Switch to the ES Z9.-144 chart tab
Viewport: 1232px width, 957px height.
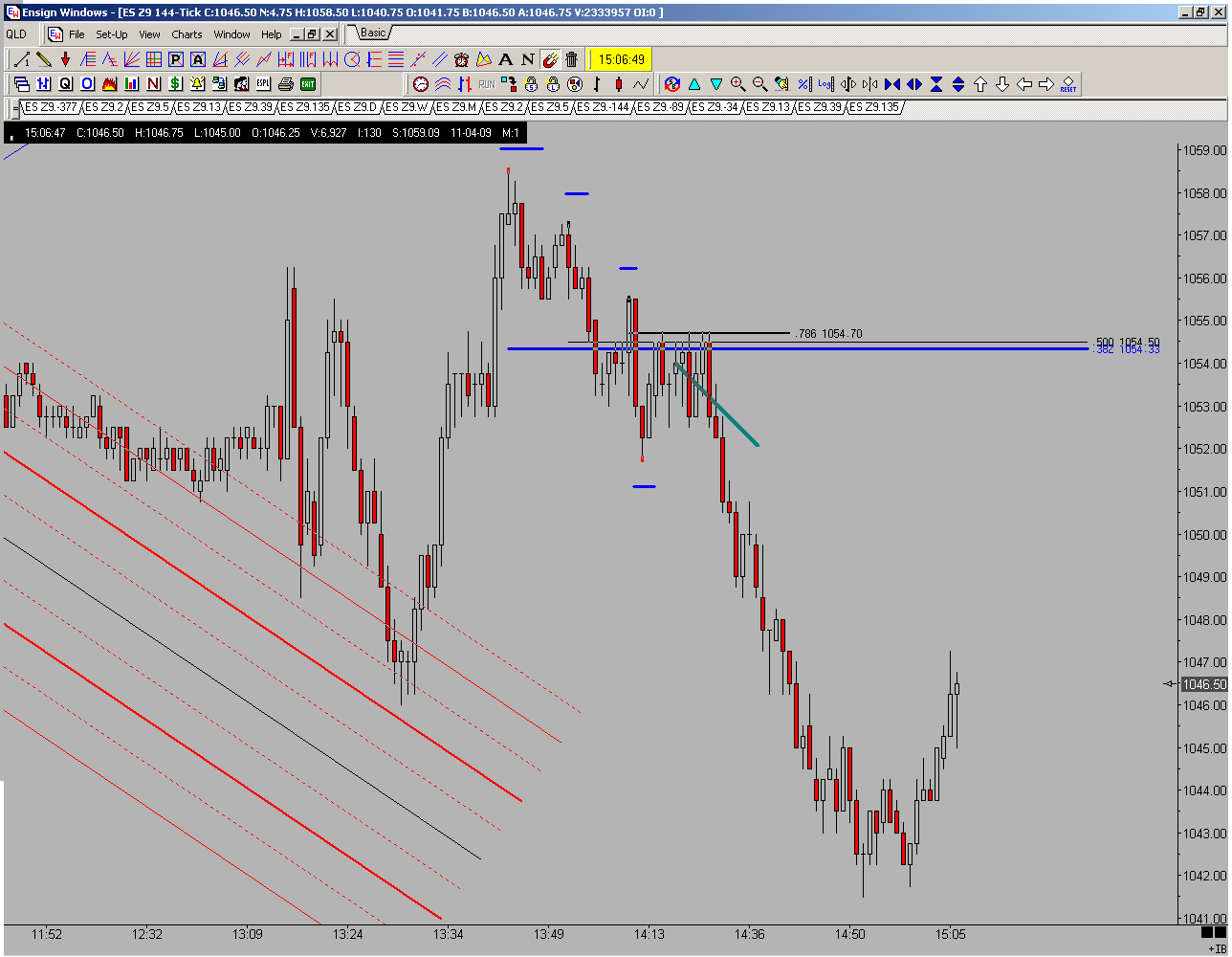coord(605,107)
